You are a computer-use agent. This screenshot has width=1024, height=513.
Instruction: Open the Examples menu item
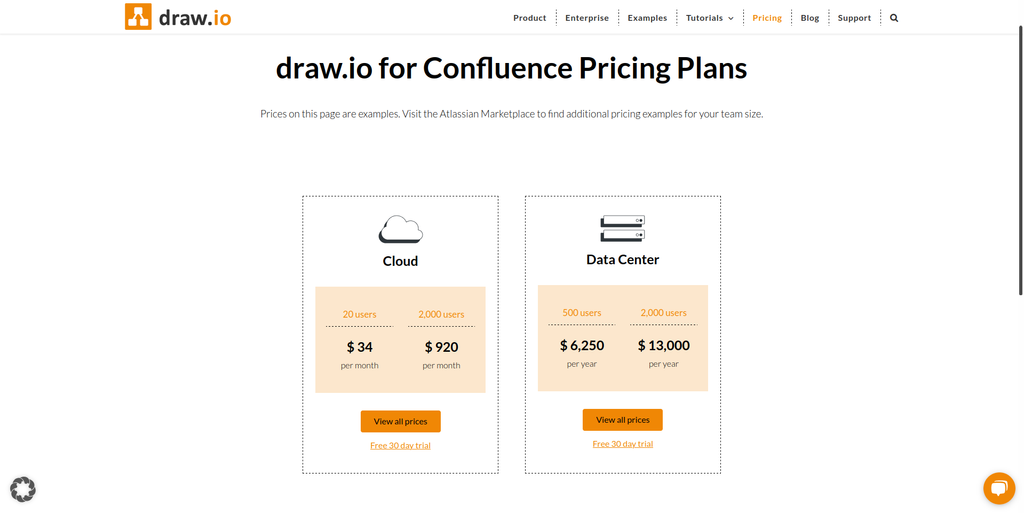pos(647,18)
